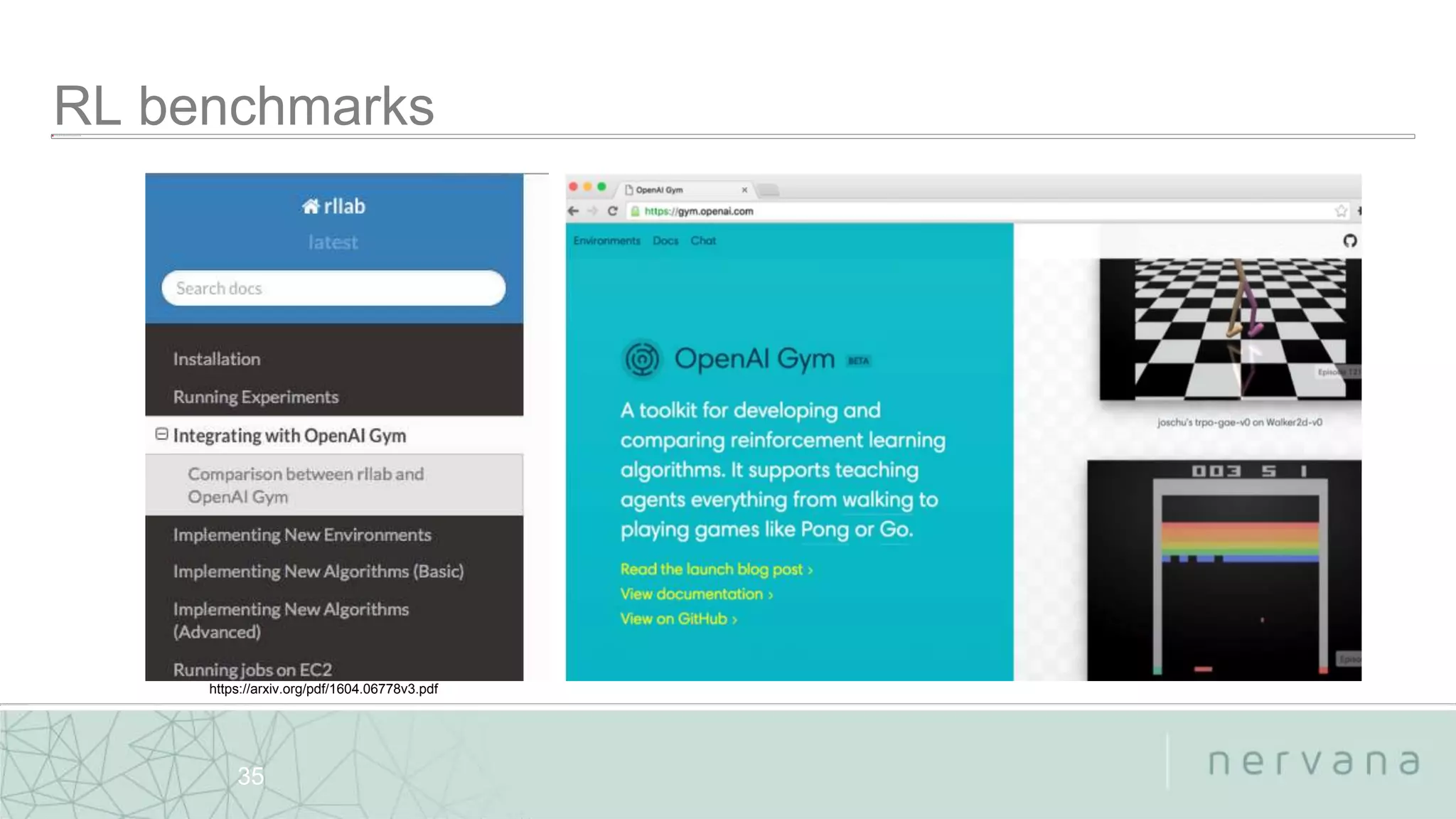Open the Docs menu item
Viewport: 1456px width, 819px height.
(665, 241)
